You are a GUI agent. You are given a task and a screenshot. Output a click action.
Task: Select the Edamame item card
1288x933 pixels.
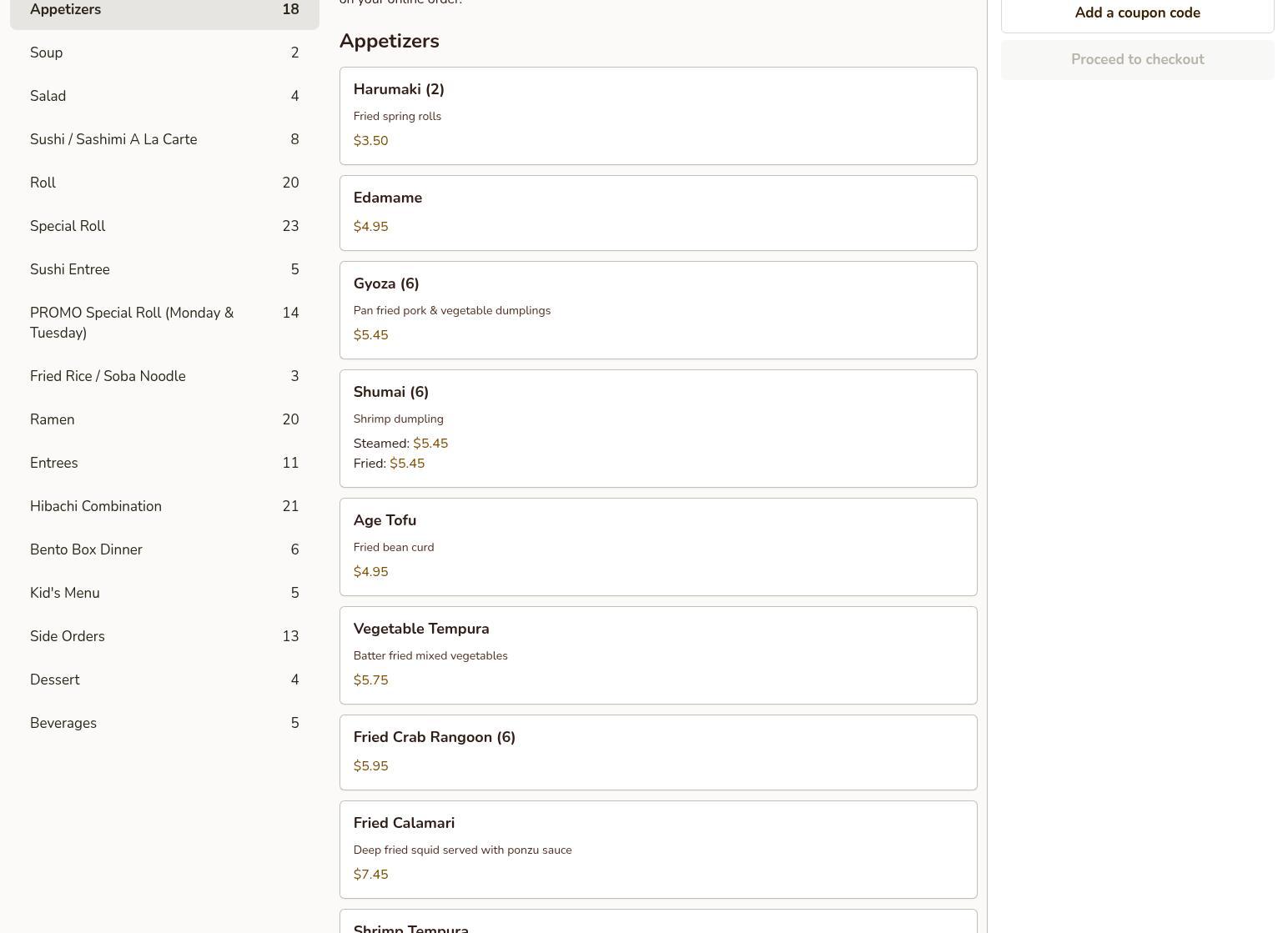(x=657, y=213)
